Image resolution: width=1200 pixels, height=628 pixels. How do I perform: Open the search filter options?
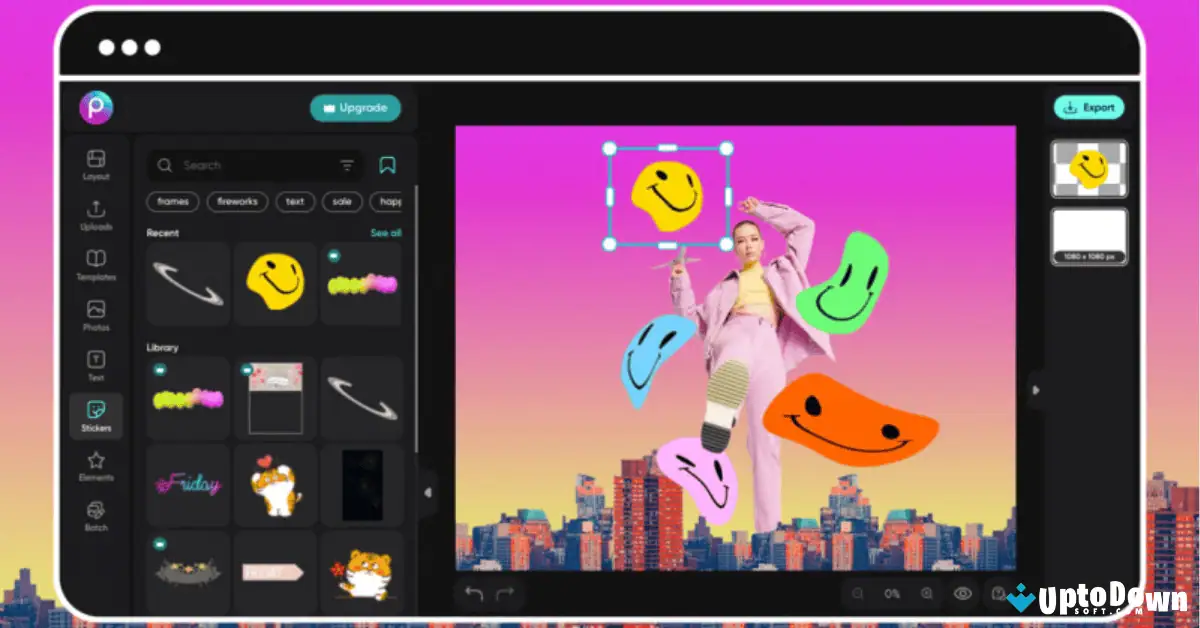point(346,164)
